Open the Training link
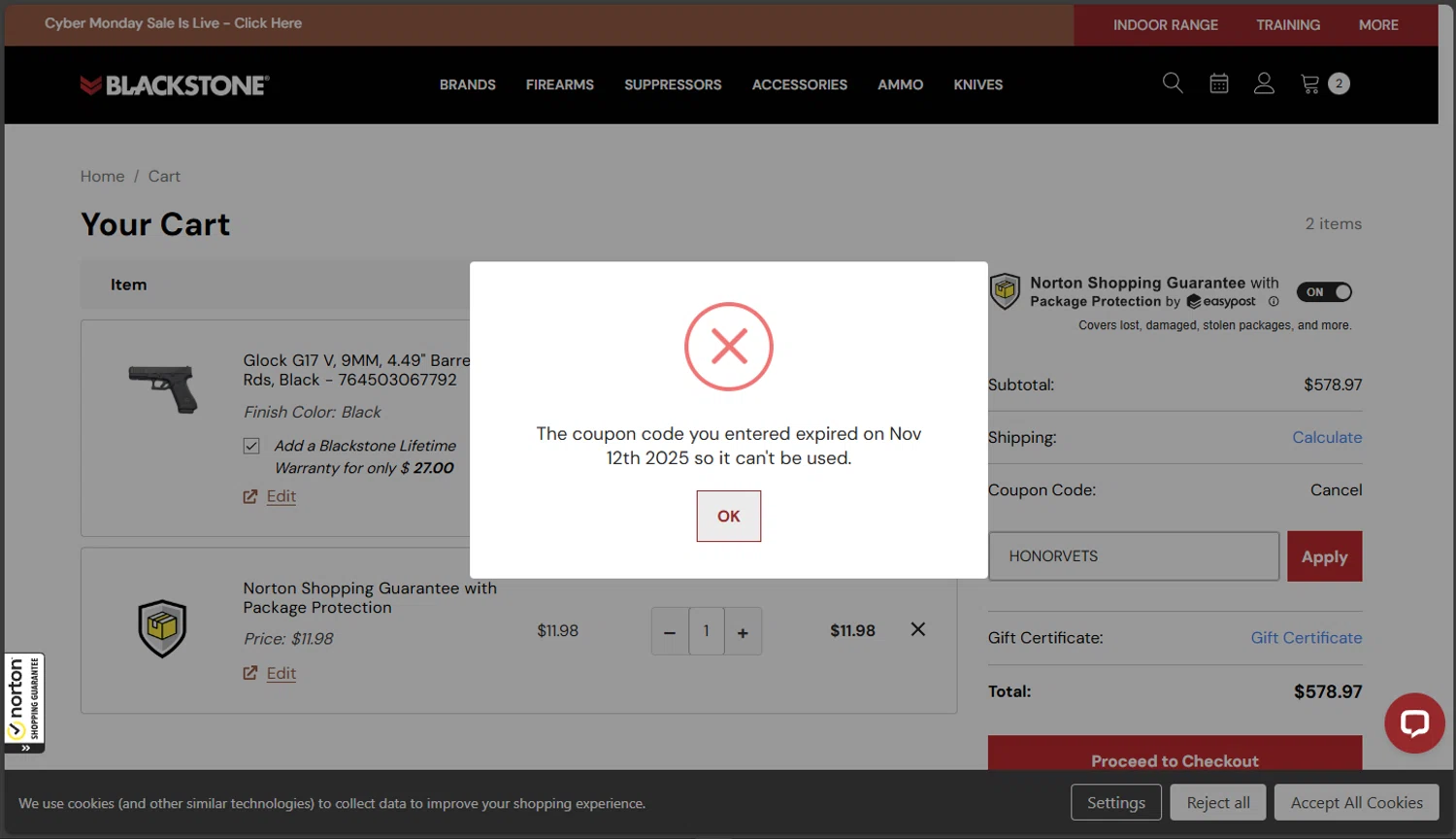Viewport: 1456px width, 839px height. click(1288, 25)
